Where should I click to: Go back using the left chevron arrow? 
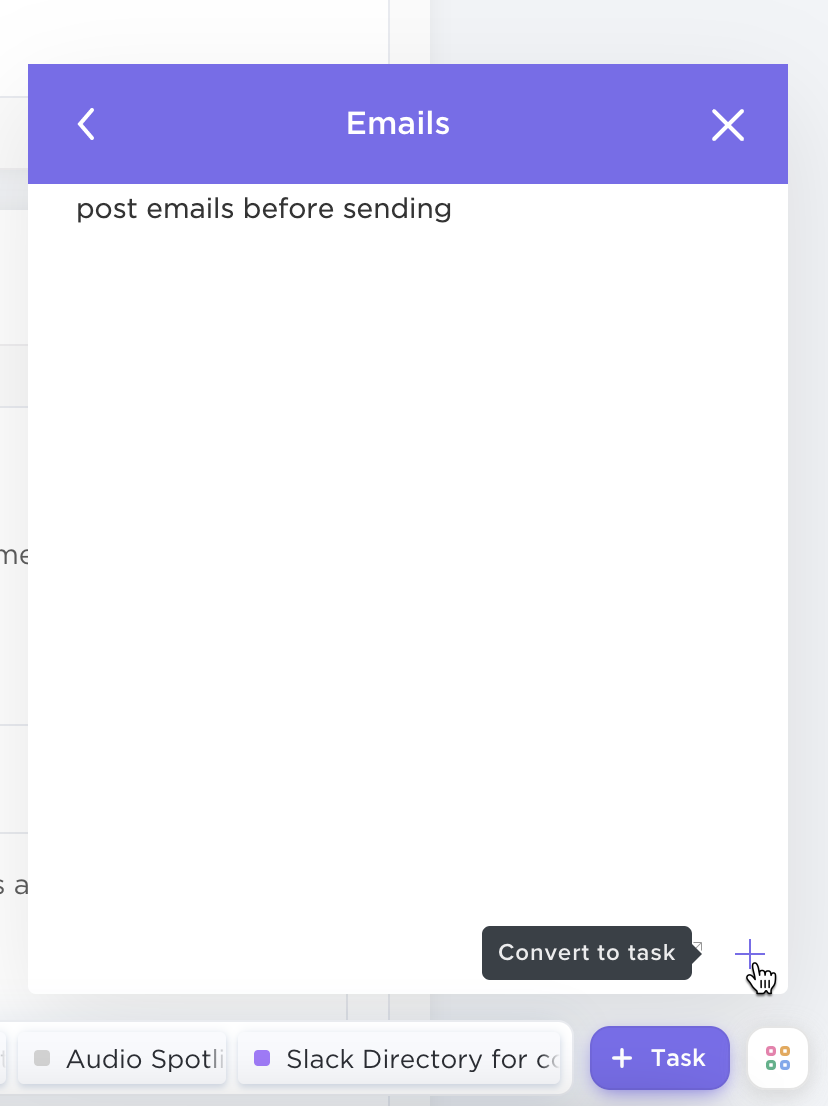(x=86, y=124)
